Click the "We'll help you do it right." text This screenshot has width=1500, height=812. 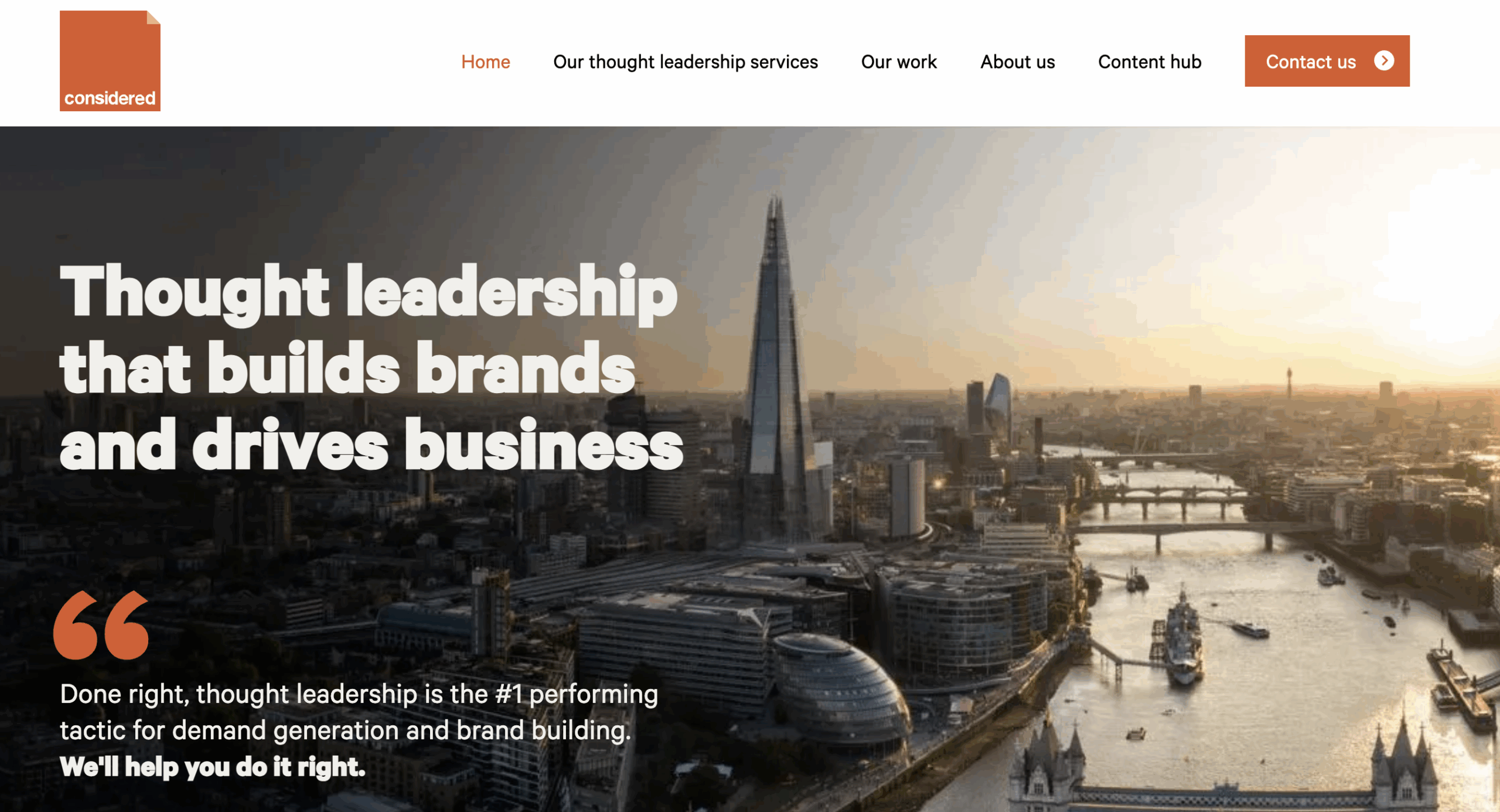coord(213,767)
